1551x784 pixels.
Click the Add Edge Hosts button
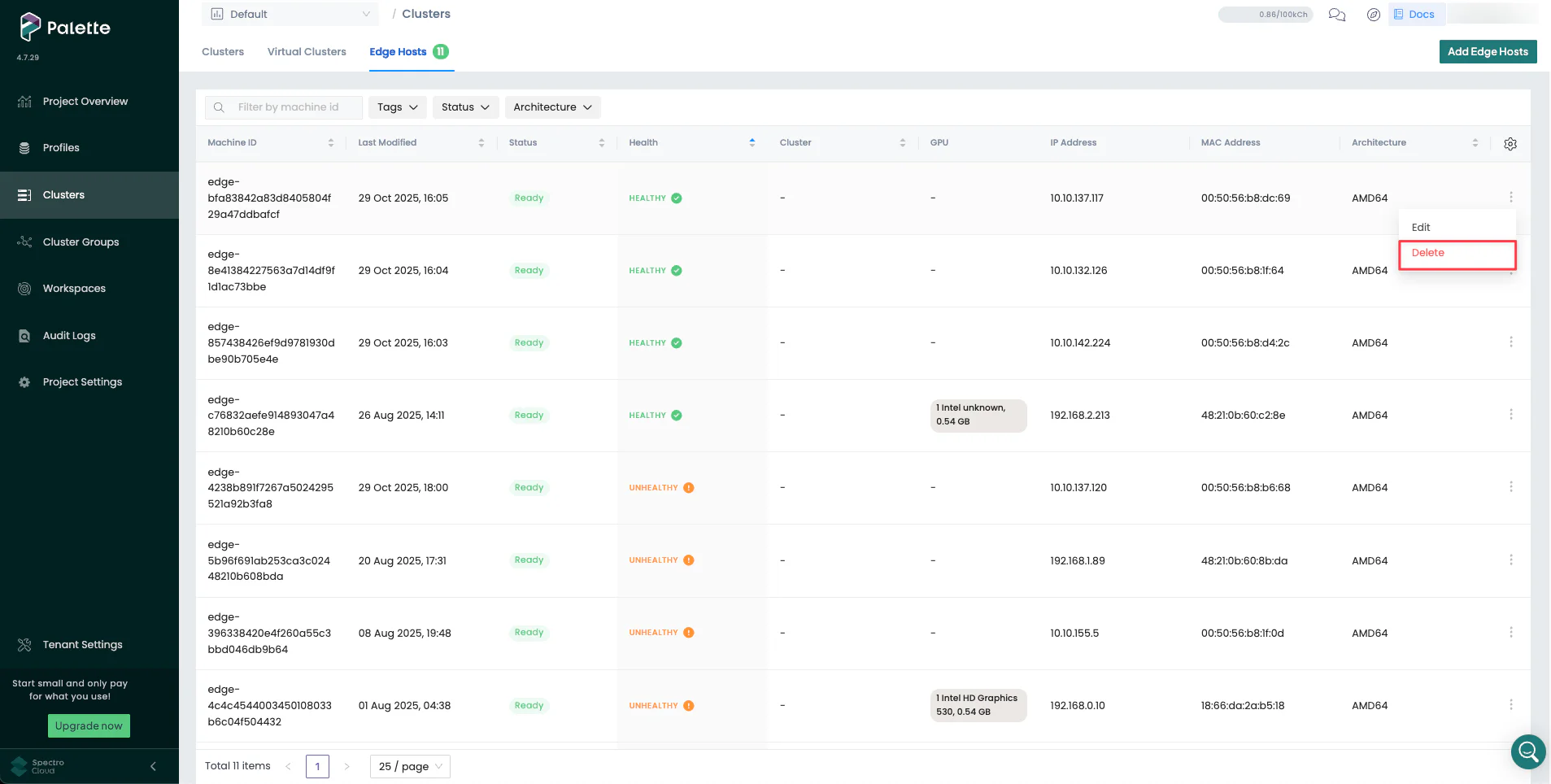(1488, 51)
